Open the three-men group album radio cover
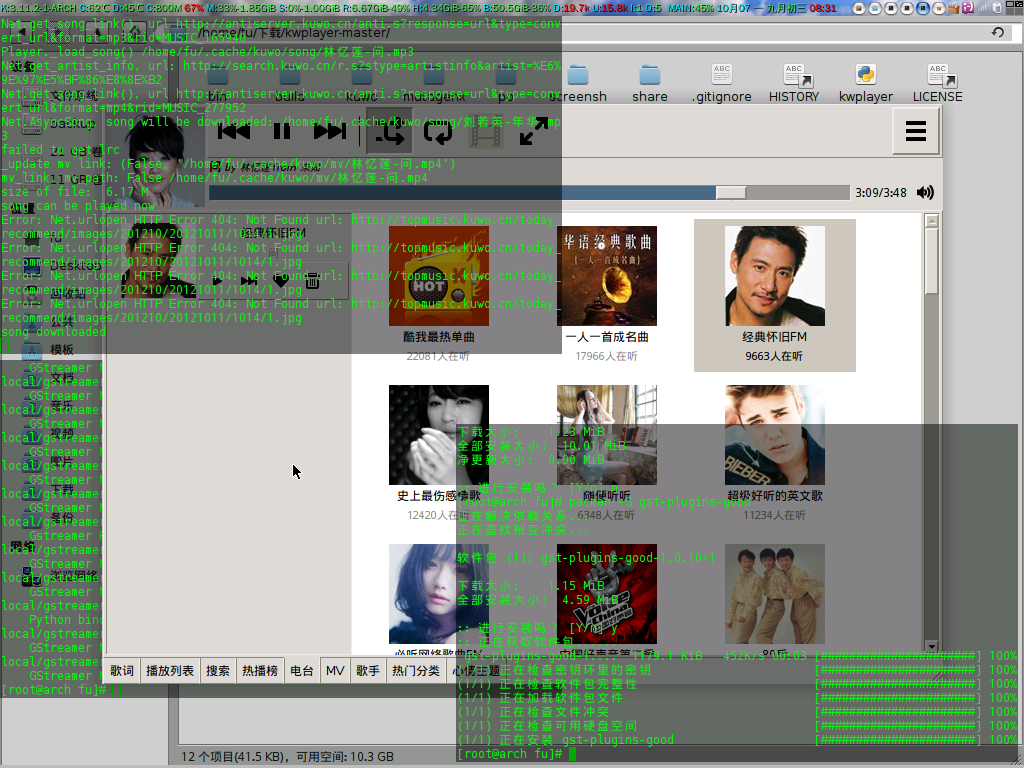The height and width of the screenshot is (768, 1024). pyautogui.click(x=775, y=594)
